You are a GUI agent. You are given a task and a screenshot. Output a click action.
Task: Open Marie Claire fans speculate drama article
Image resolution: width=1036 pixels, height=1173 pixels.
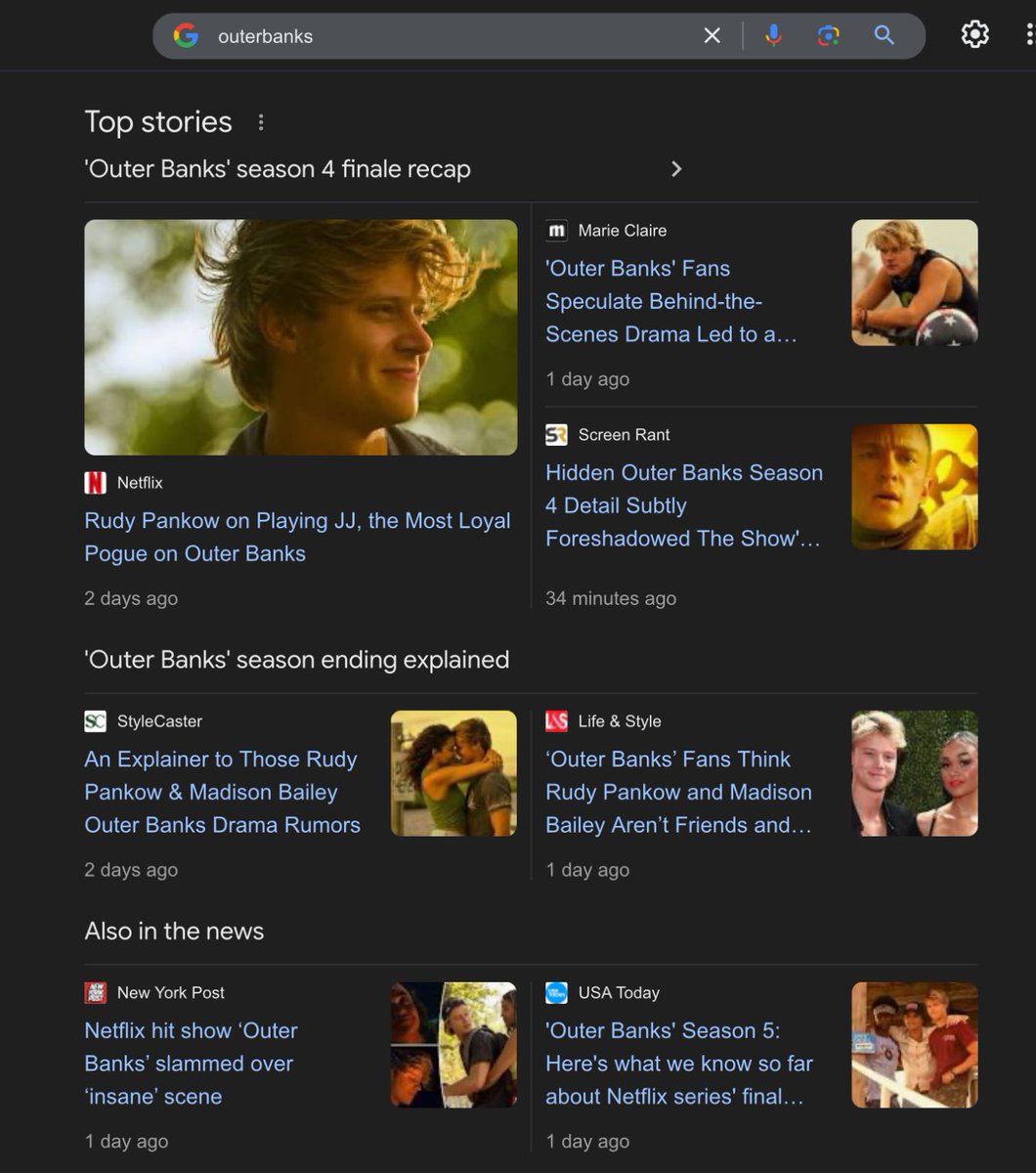[671, 301]
